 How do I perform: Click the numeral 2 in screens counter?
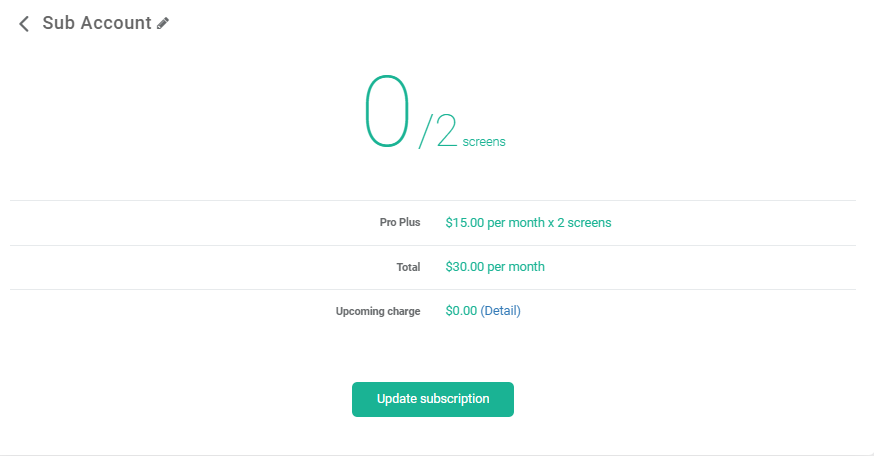tap(447, 130)
